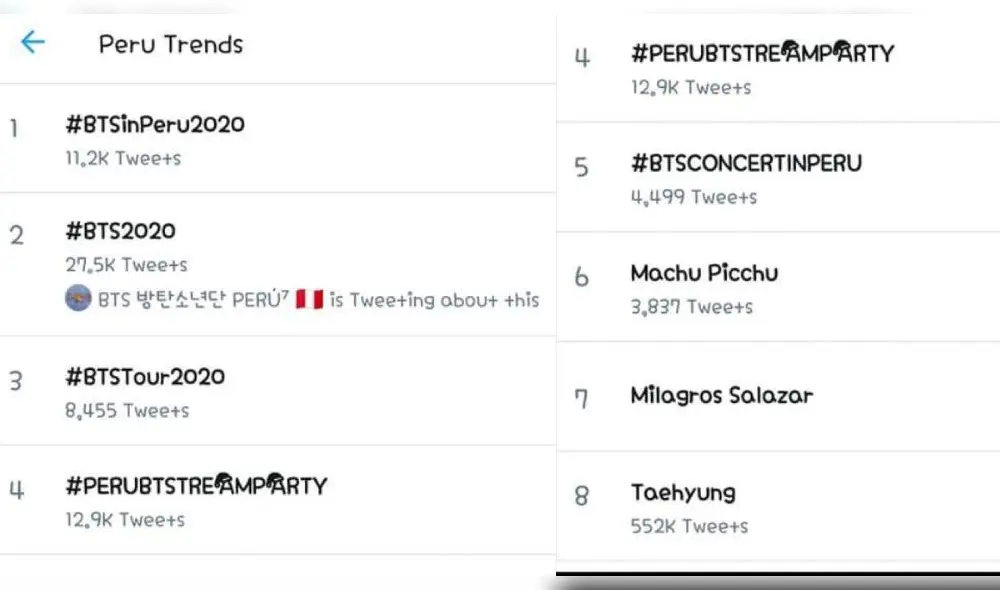Select the Peru Trends header title

(x=170, y=44)
